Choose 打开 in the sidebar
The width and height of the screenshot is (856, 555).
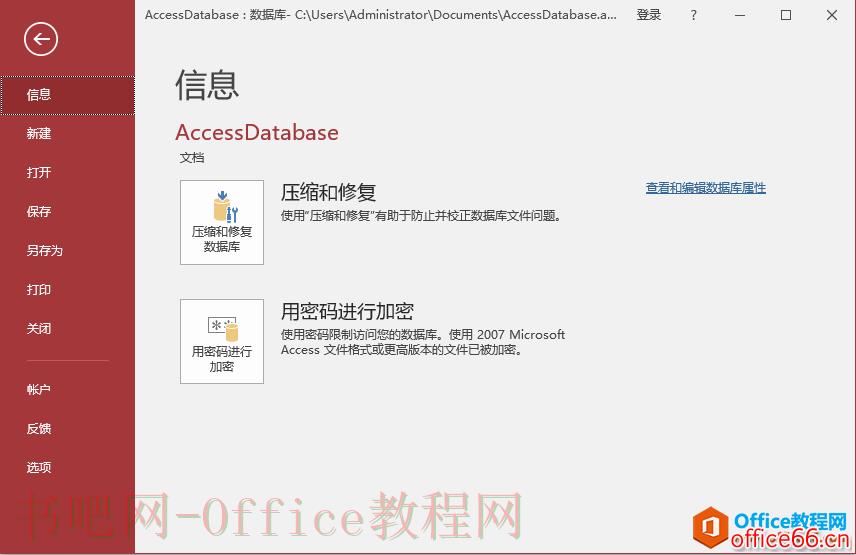tap(67, 173)
